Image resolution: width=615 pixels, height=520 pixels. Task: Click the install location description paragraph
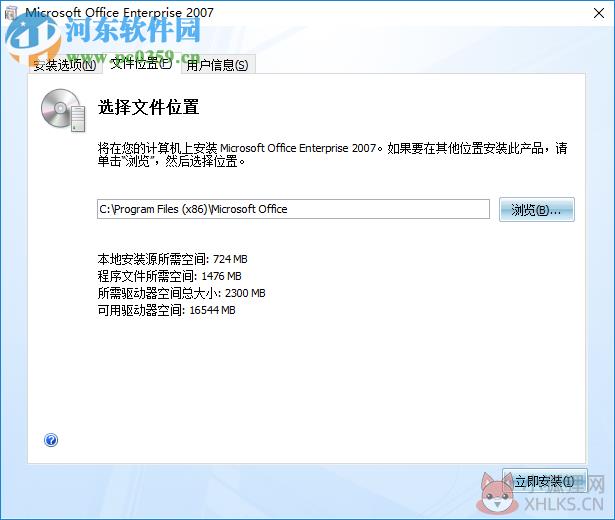[333, 155]
